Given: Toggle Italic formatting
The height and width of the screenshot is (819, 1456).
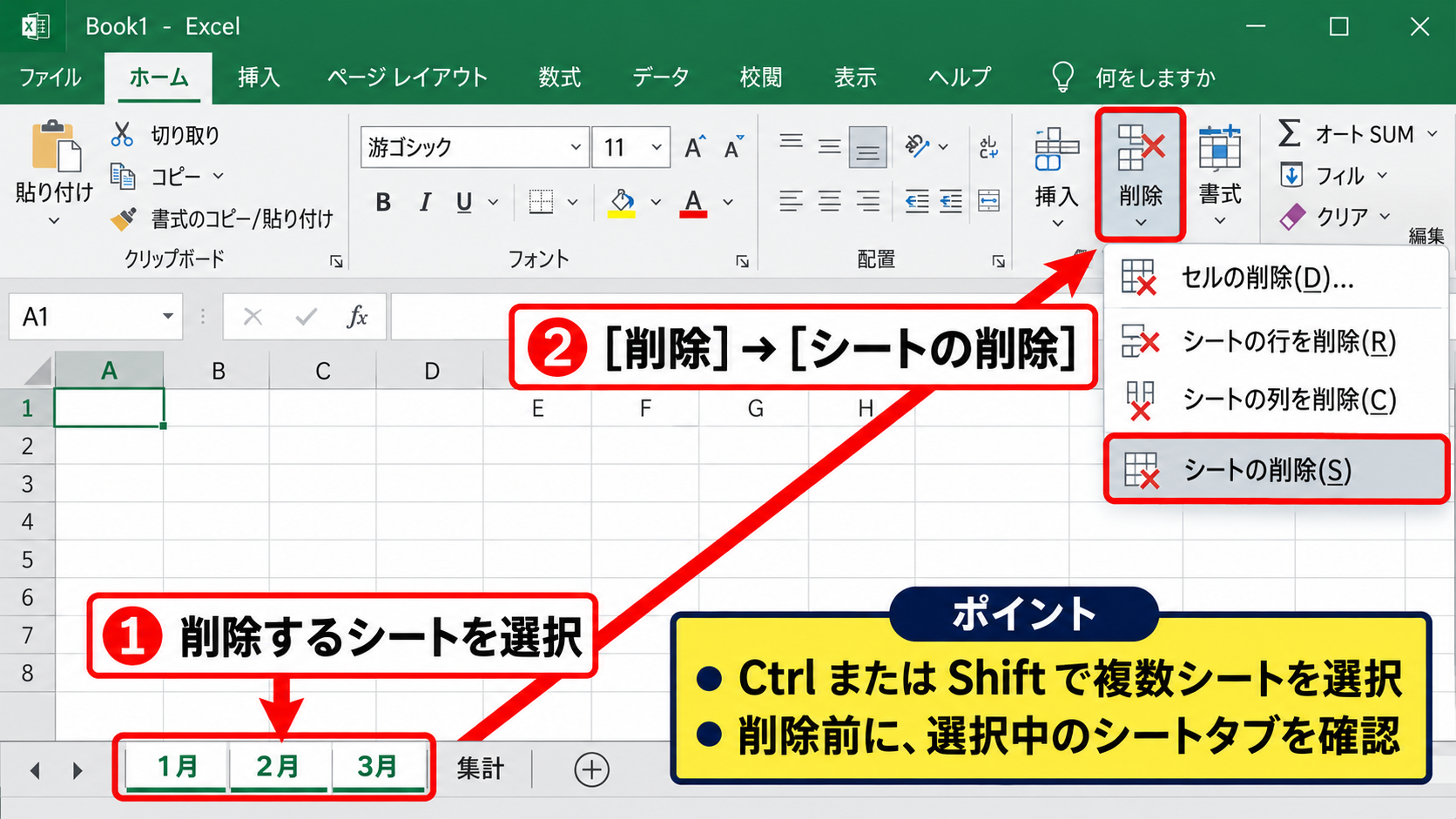Looking at the screenshot, I should [x=424, y=202].
